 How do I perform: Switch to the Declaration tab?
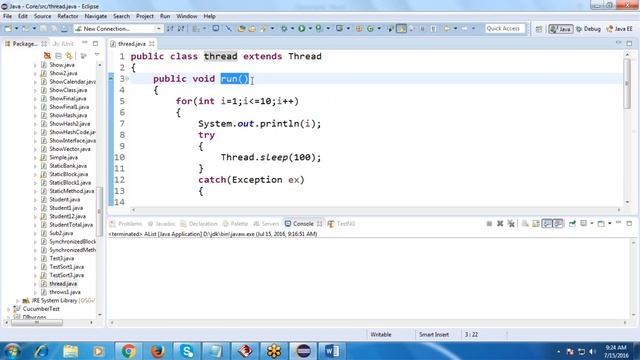pos(199,224)
